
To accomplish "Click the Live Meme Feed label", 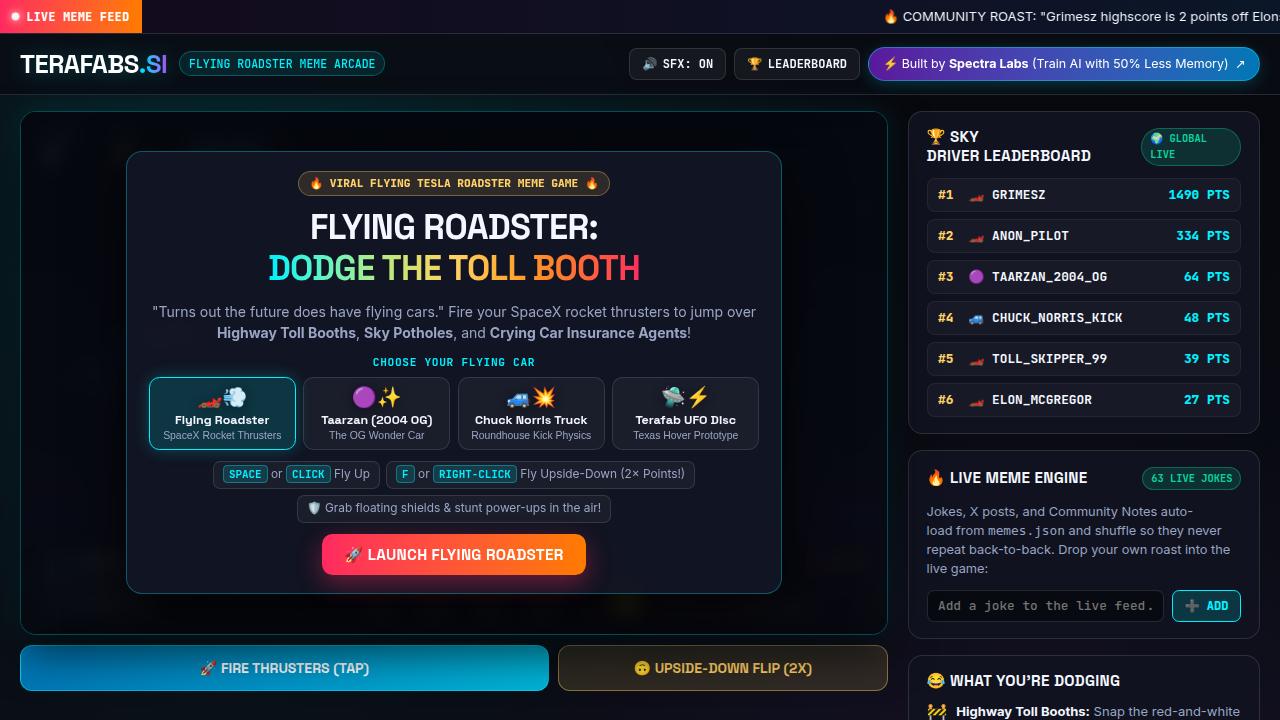I will [x=71, y=17].
